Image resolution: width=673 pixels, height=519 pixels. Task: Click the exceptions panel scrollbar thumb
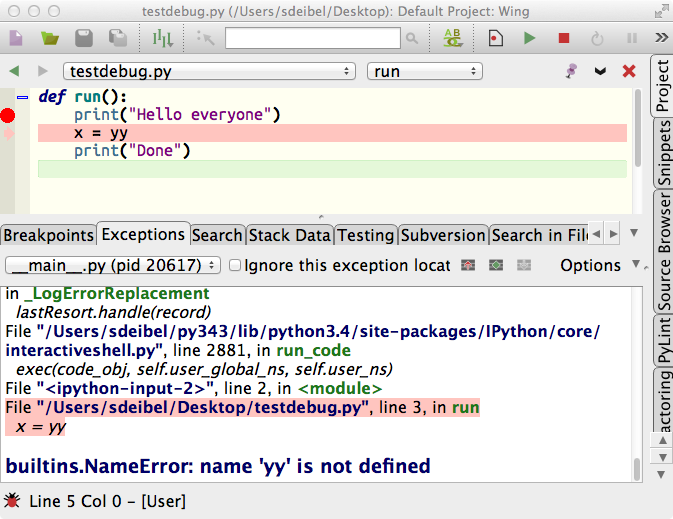click(637, 469)
